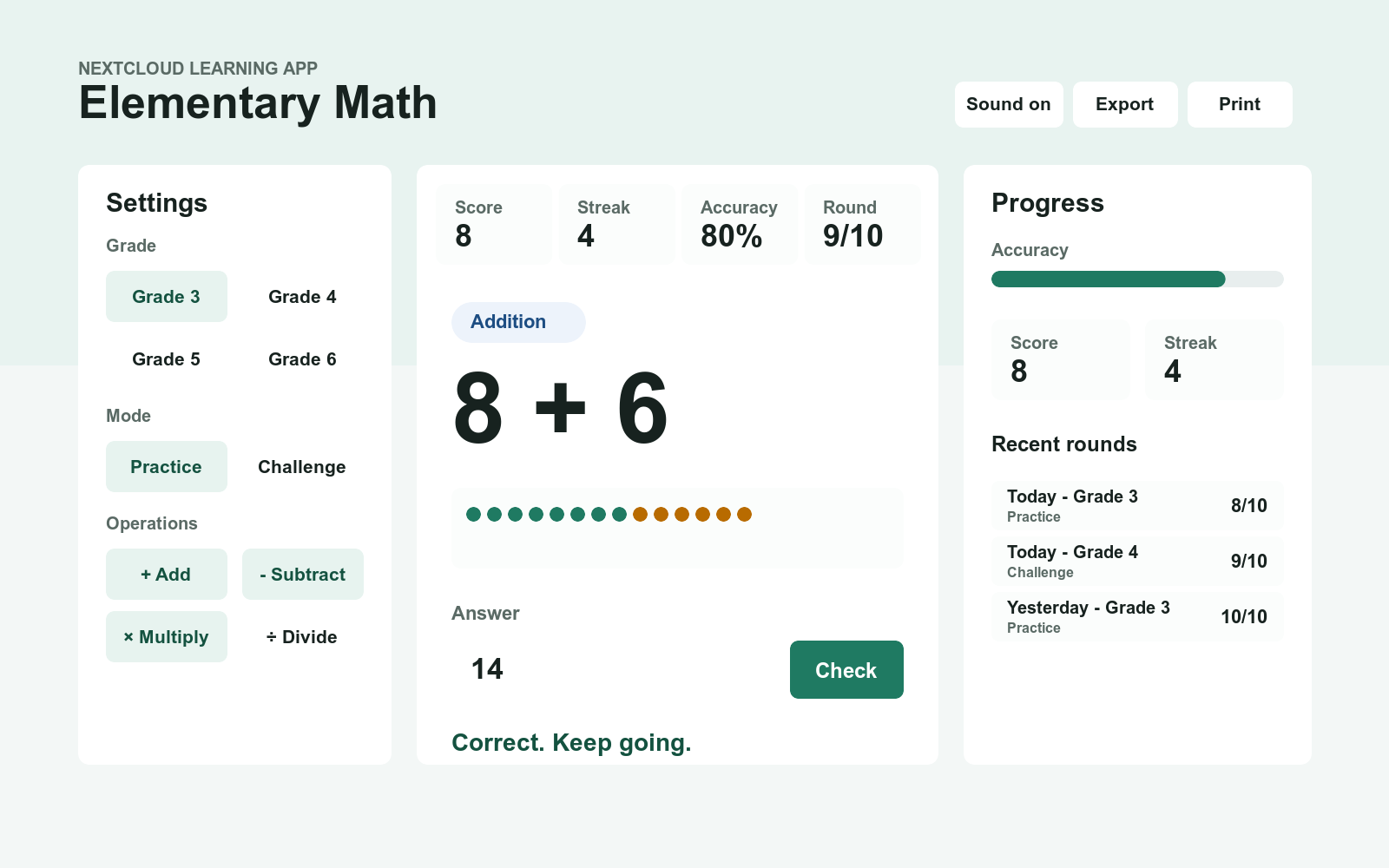
Task: Toggle the - Subtract operation
Action: (302, 575)
